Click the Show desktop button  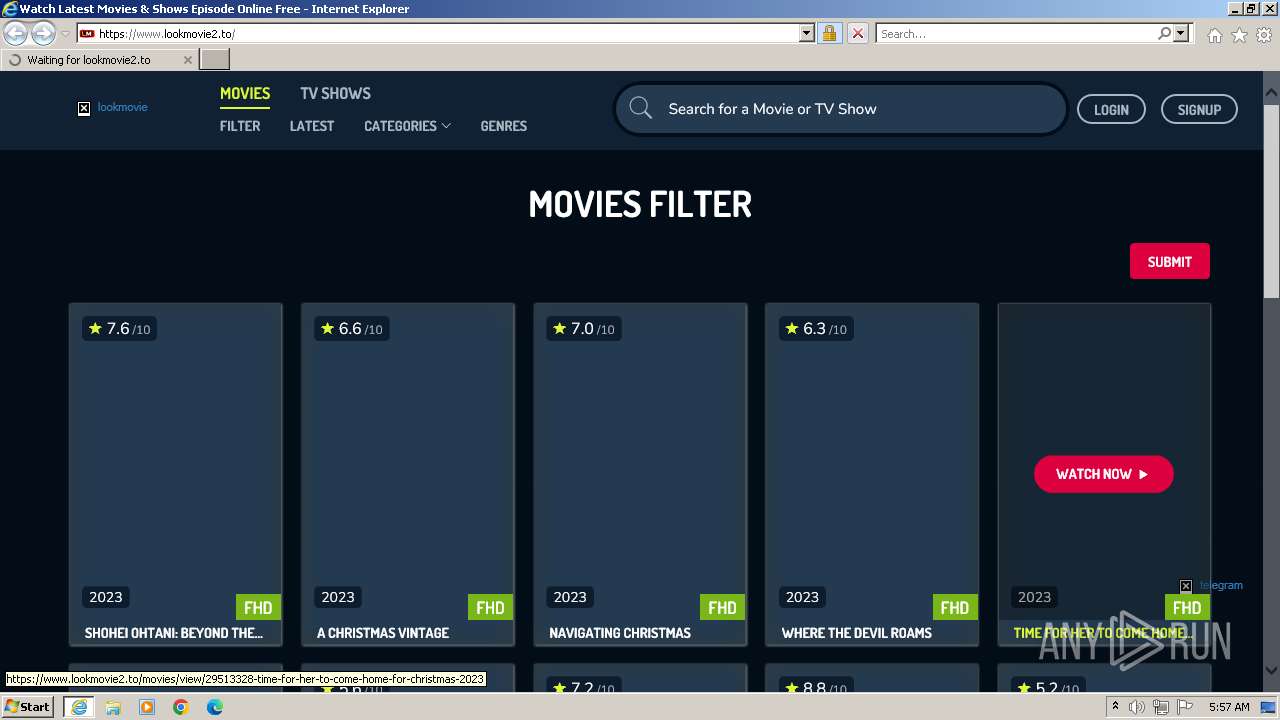(1269, 707)
